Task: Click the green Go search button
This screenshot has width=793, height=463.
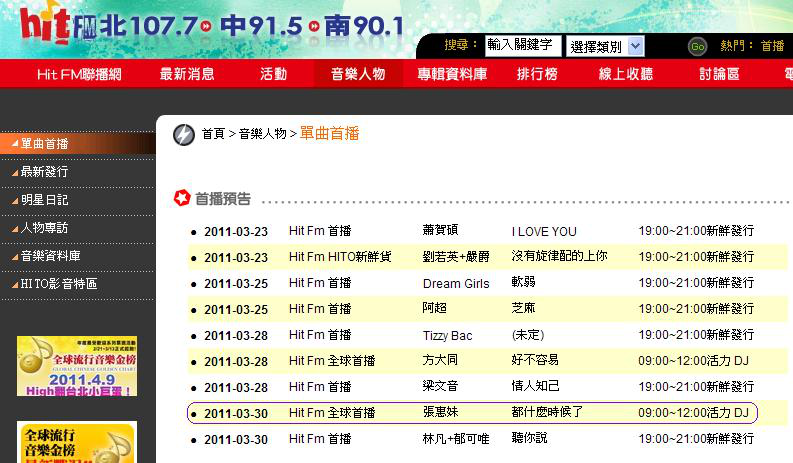Action: (697, 47)
